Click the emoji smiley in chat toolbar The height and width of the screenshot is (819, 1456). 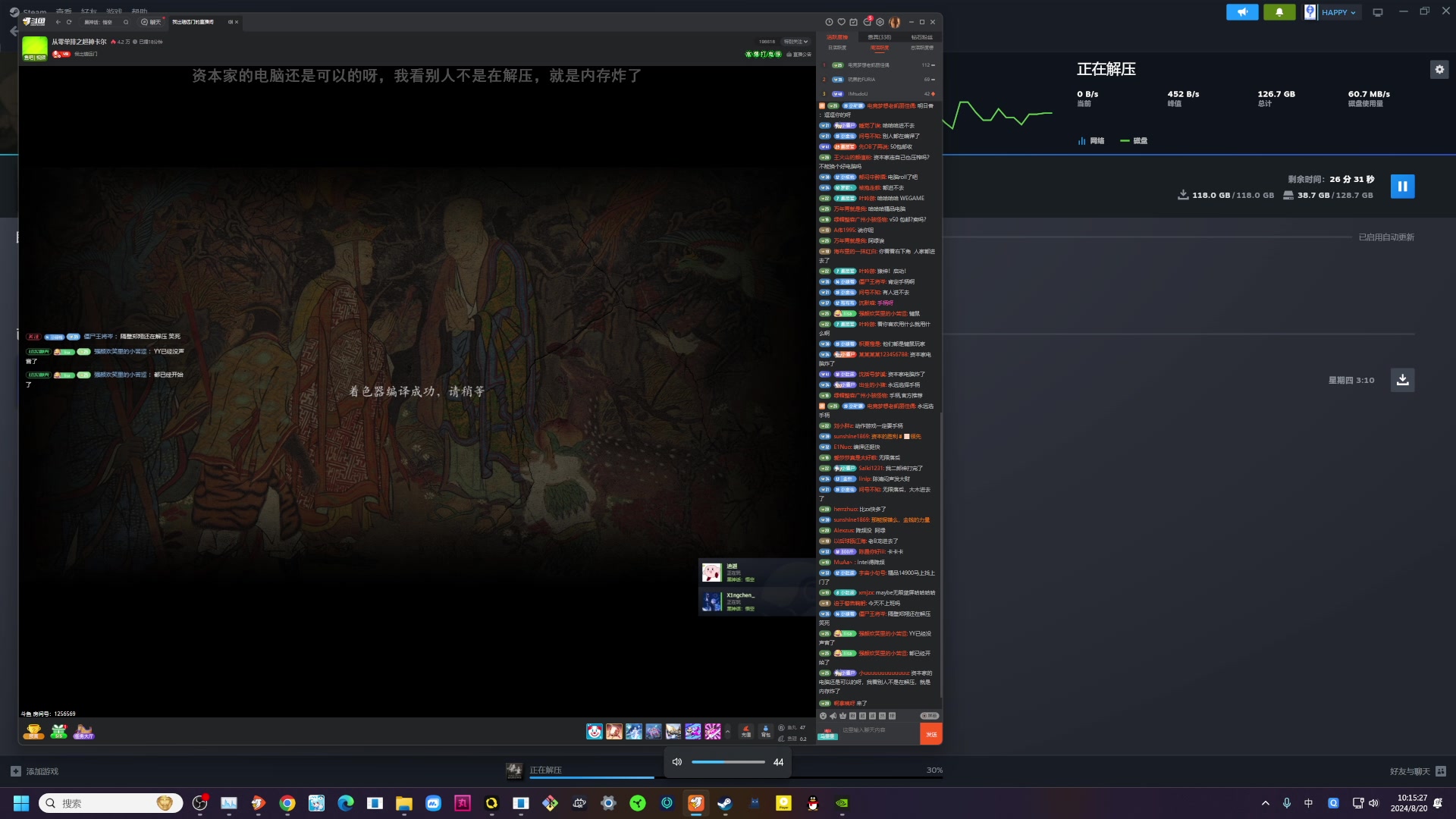coord(823,716)
